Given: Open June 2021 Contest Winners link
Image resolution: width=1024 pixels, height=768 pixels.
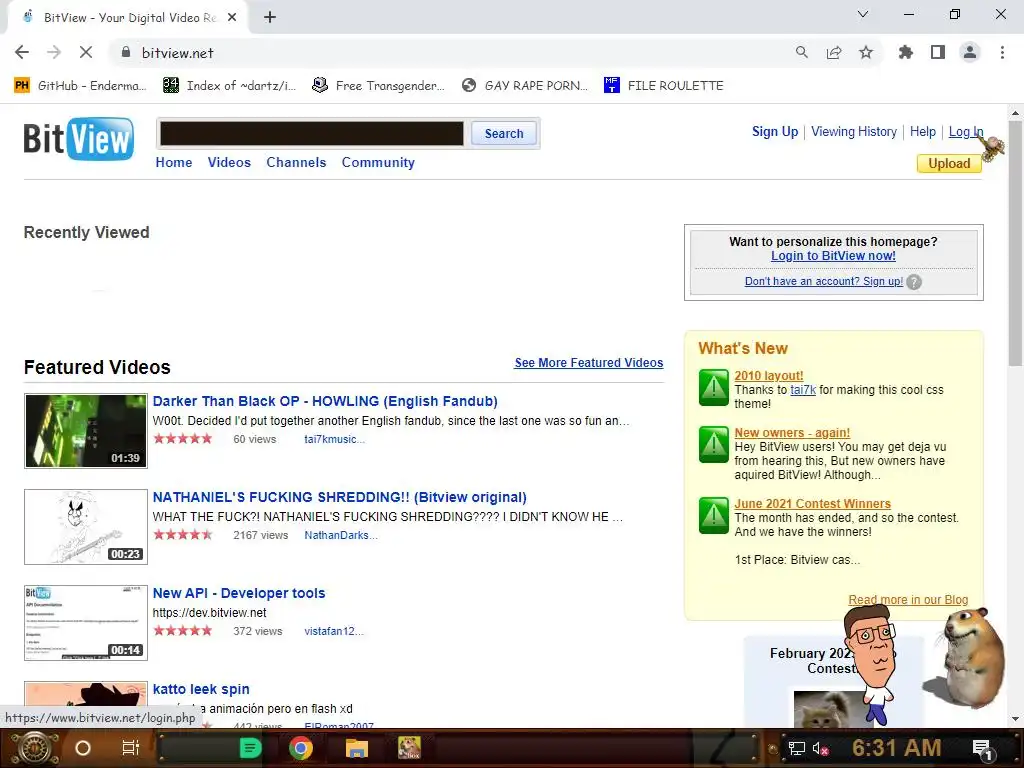Looking at the screenshot, I should (812, 504).
